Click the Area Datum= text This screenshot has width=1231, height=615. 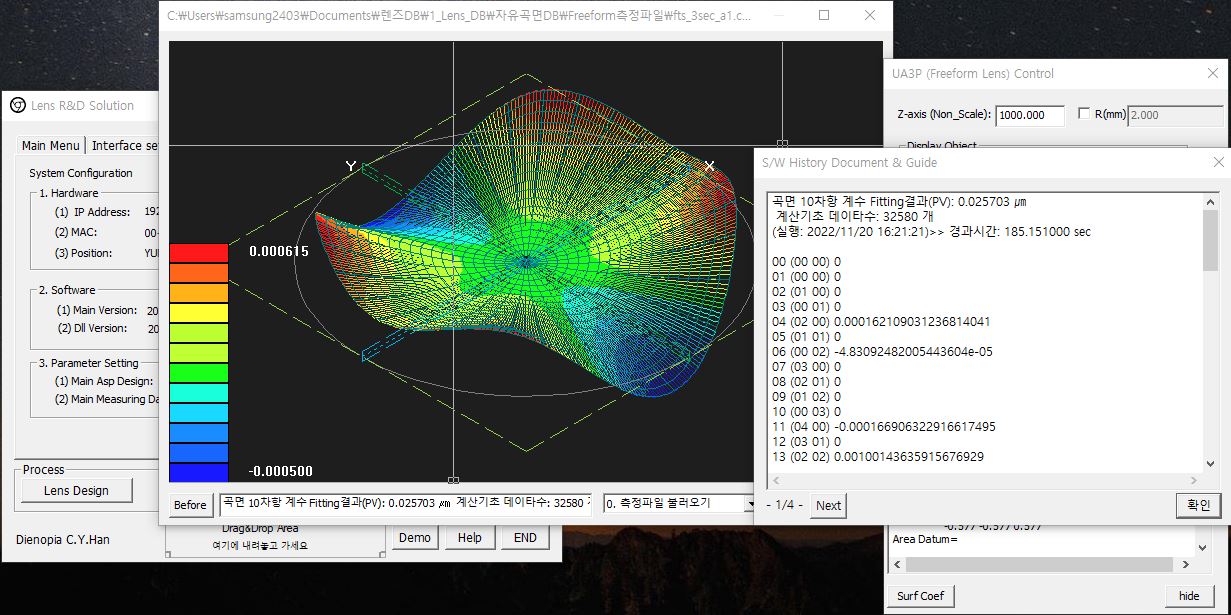pos(925,539)
